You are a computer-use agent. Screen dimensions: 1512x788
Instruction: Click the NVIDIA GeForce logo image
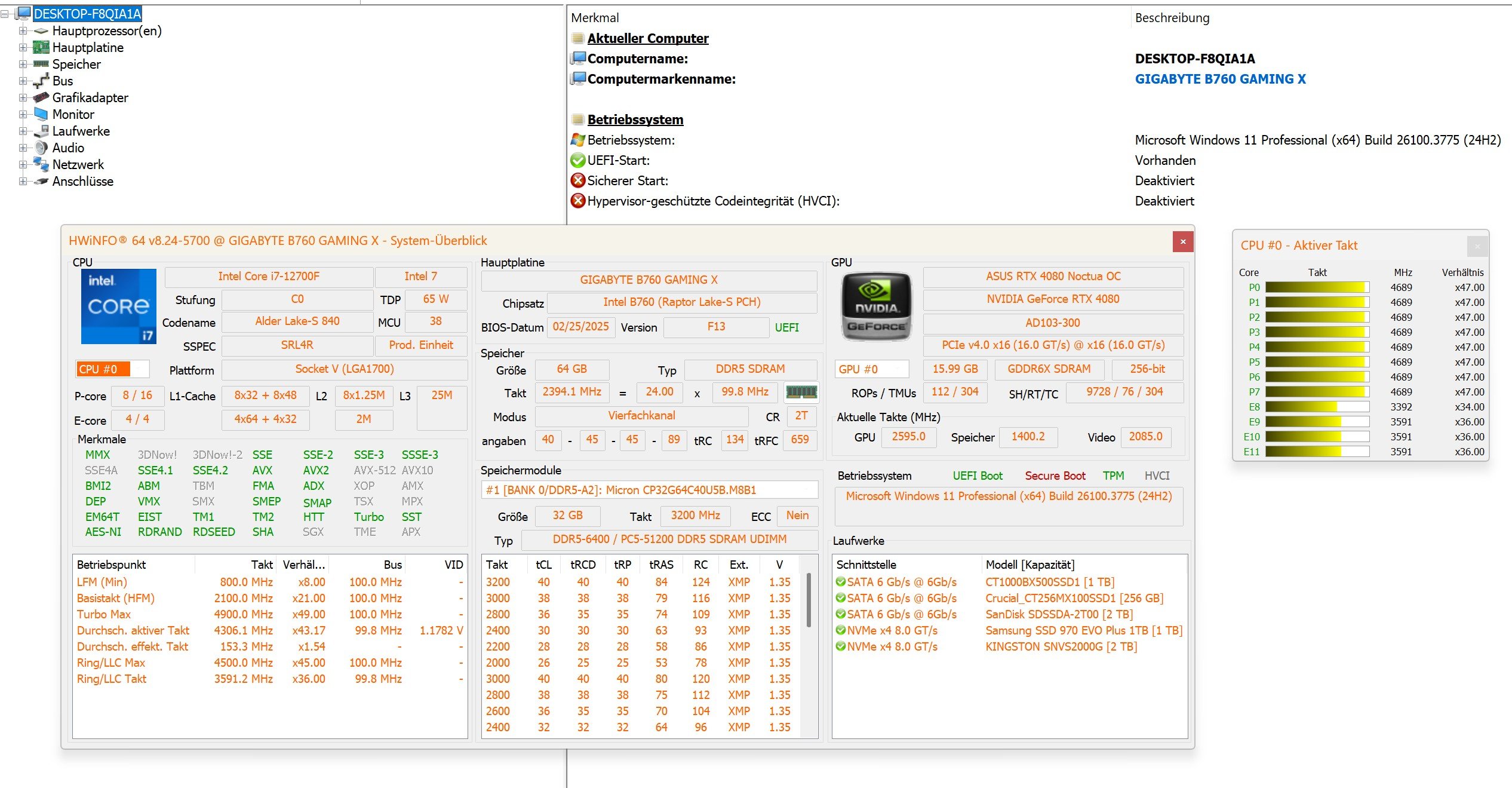876,306
